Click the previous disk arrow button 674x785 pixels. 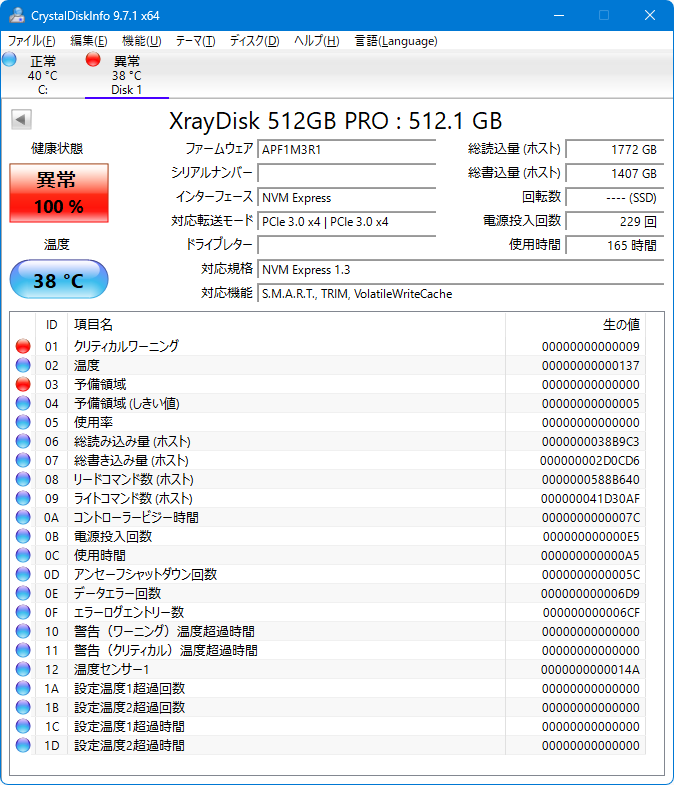(x=21, y=120)
